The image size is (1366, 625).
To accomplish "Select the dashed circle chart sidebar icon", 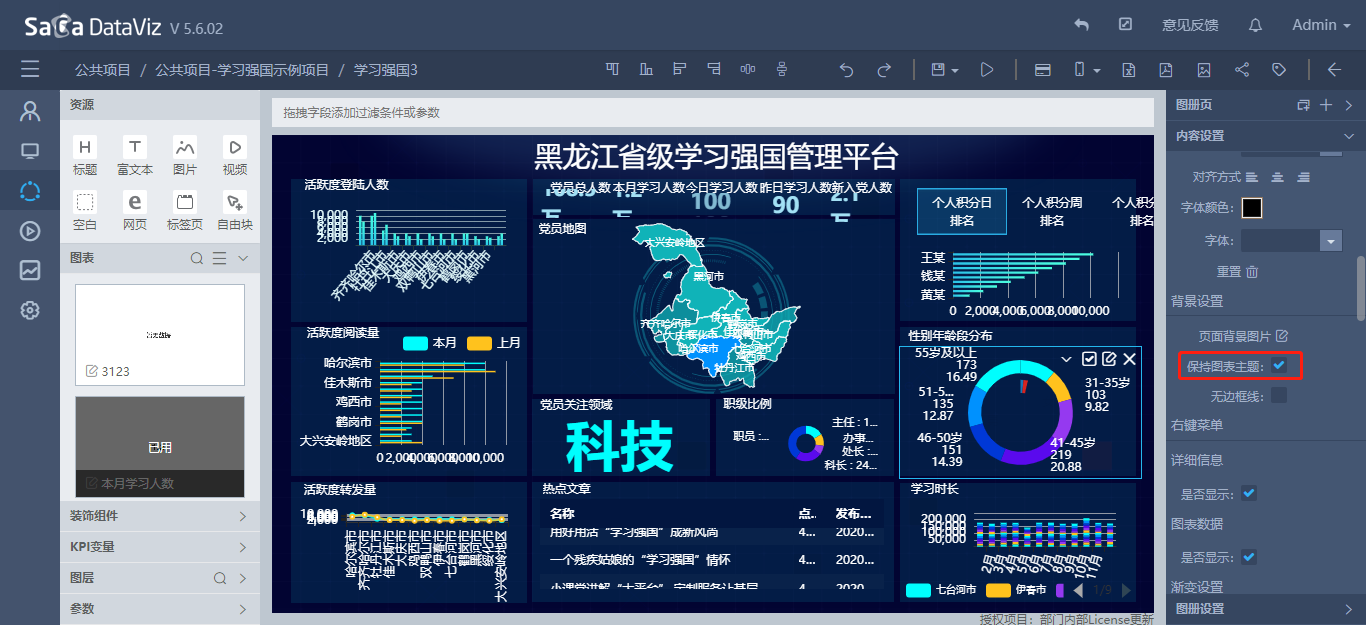I will [30, 190].
